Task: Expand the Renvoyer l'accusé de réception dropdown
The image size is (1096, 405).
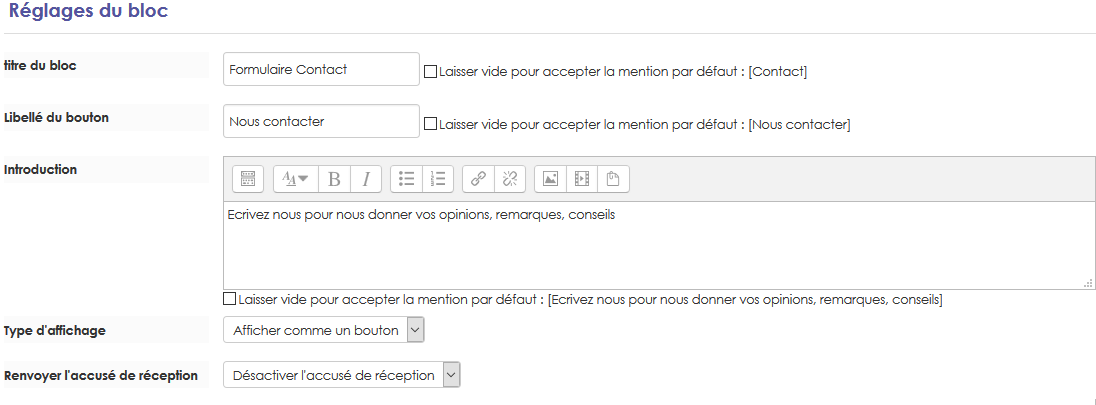Action: [x=342, y=375]
